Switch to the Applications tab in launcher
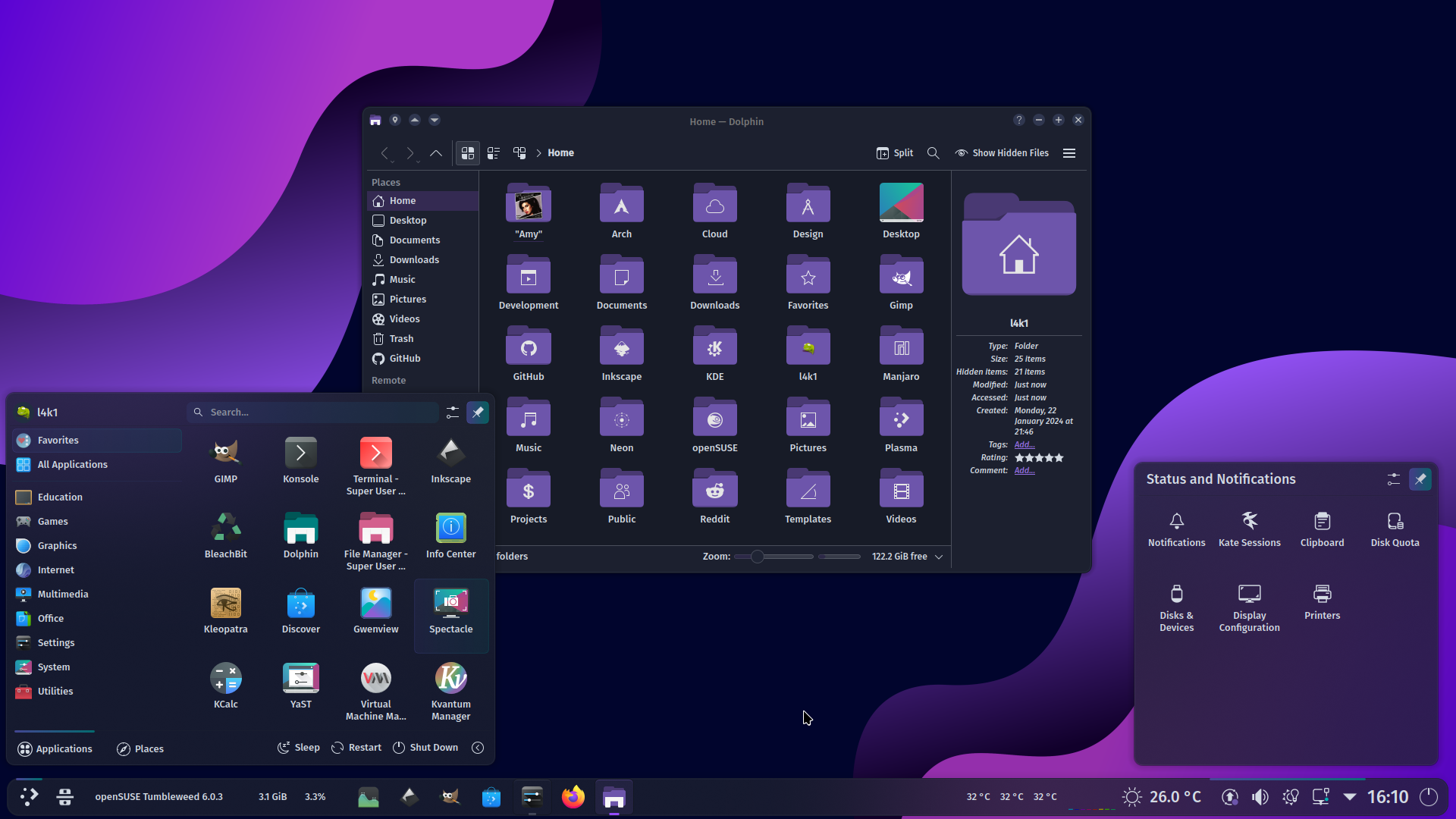Screen dimensions: 1456x819 [x=55, y=748]
